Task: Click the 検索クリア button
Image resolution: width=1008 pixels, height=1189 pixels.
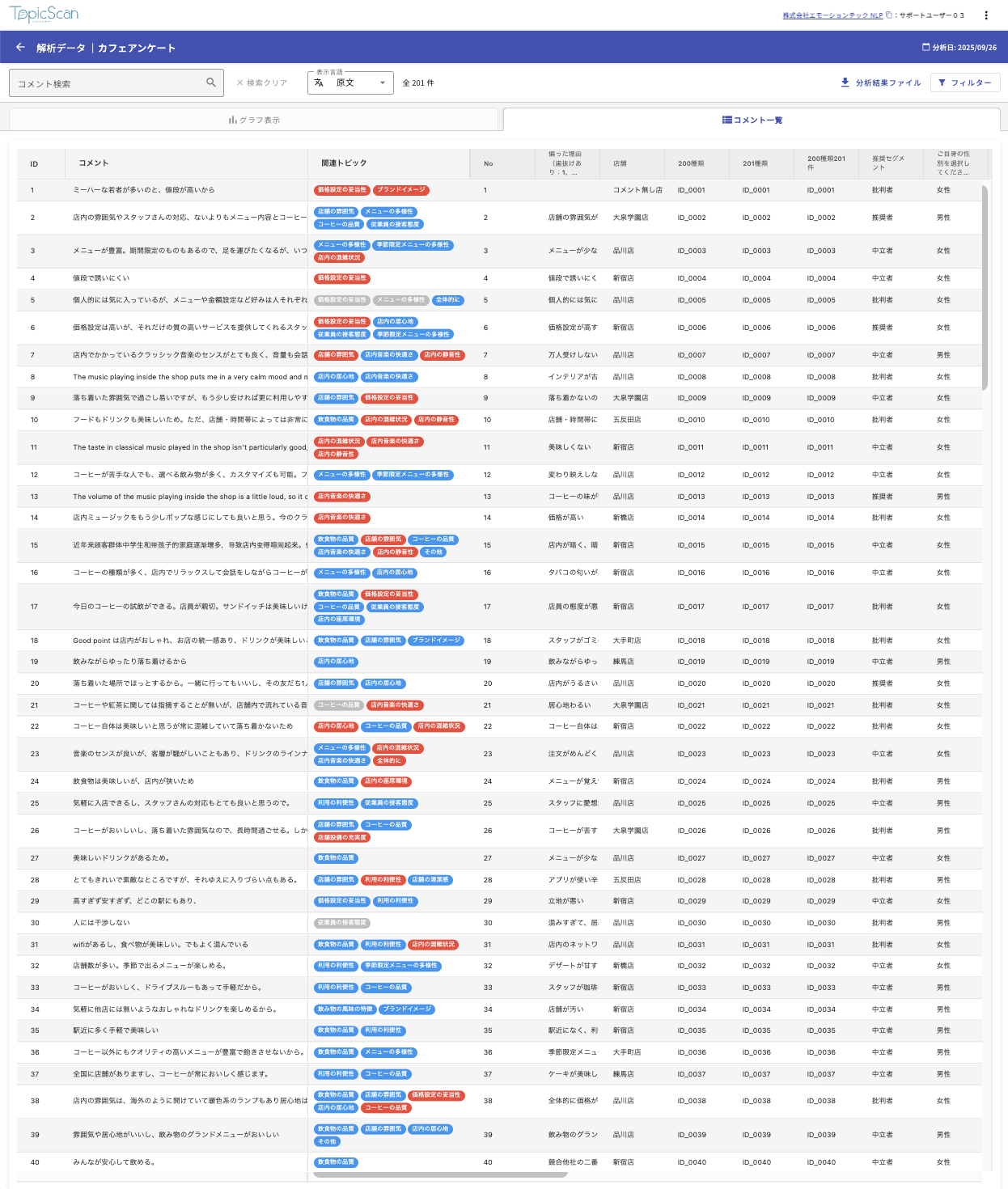Action: tap(262, 83)
